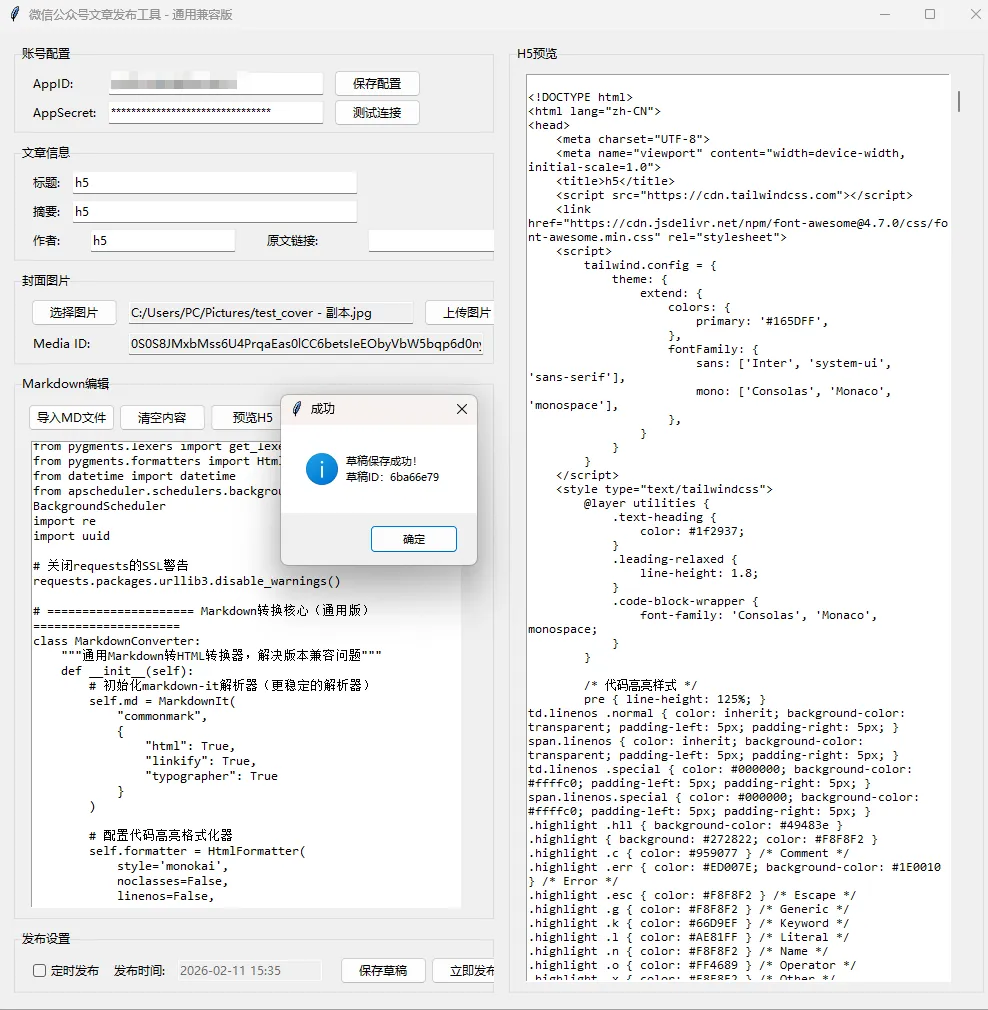Screen dimensions: 988x1010
Task: Click "primary: '#165DFF'," in preview
Action: click(x=762, y=321)
